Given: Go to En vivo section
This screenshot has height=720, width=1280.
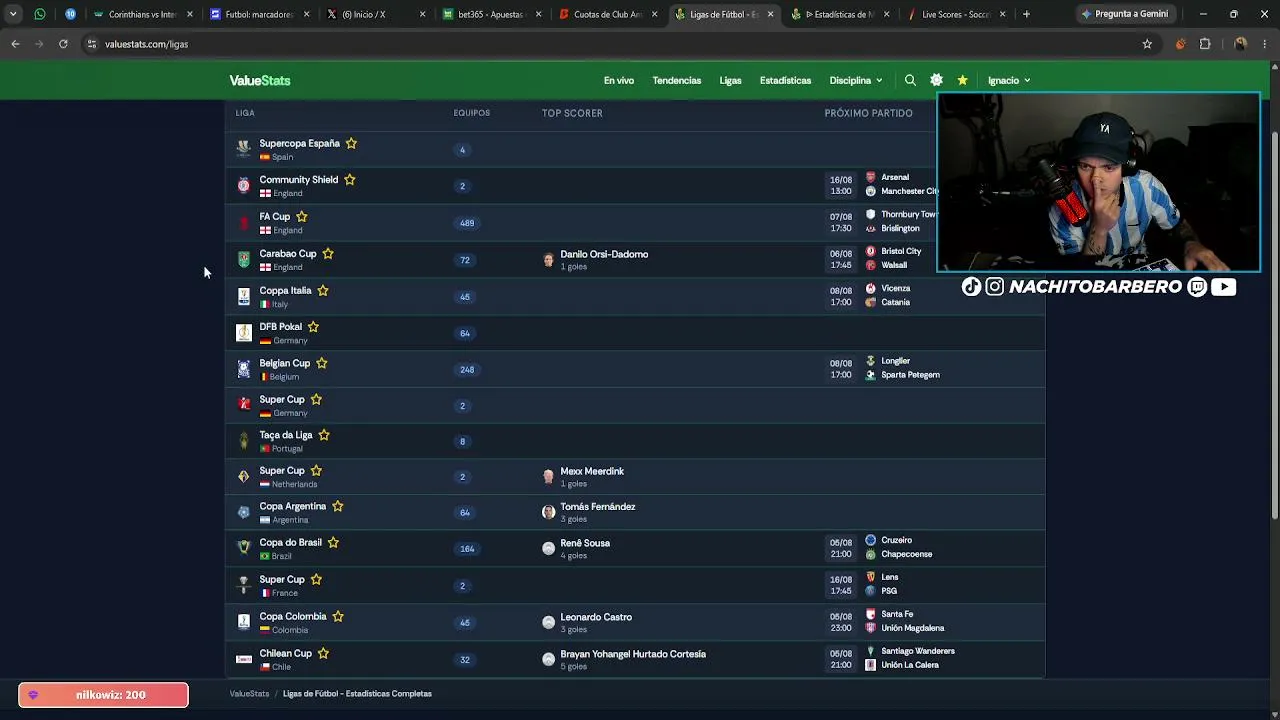Looking at the screenshot, I should pos(618,80).
